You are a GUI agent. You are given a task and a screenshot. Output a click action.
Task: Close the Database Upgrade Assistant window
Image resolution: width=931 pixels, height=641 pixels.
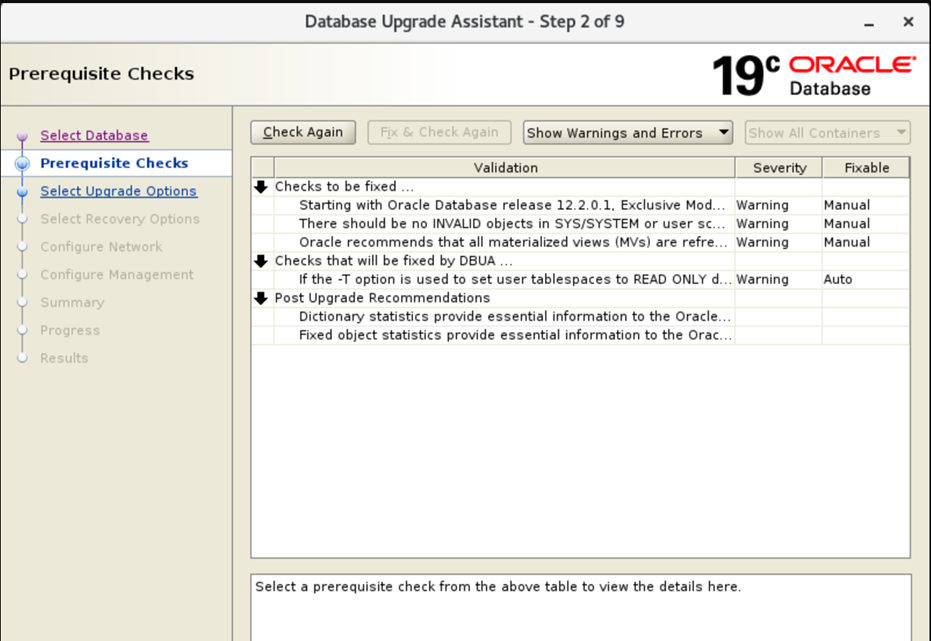point(908,22)
